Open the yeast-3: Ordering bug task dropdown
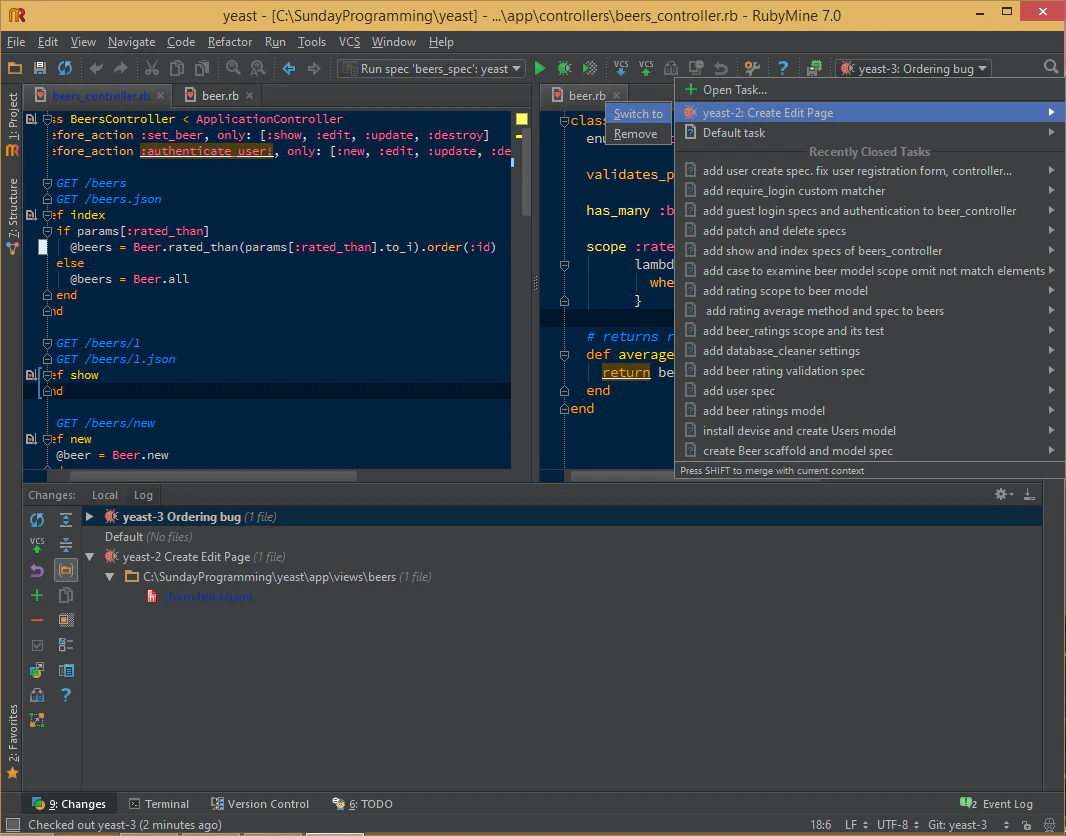1066x836 pixels. [913, 69]
